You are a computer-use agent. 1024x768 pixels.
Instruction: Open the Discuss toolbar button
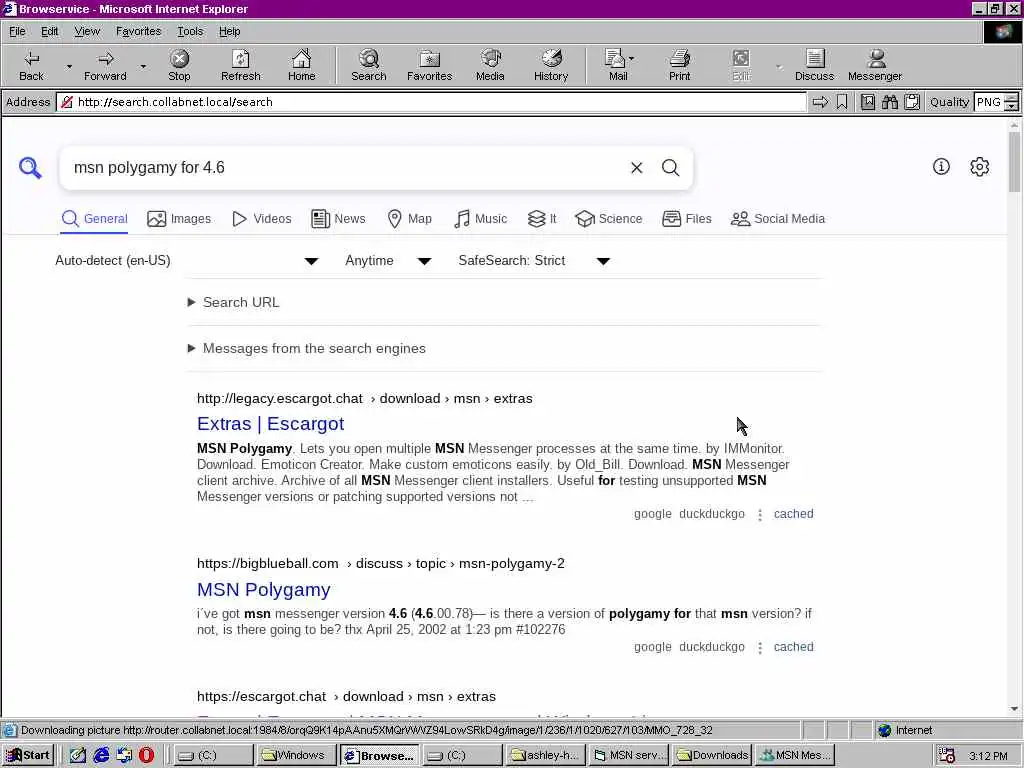point(814,65)
